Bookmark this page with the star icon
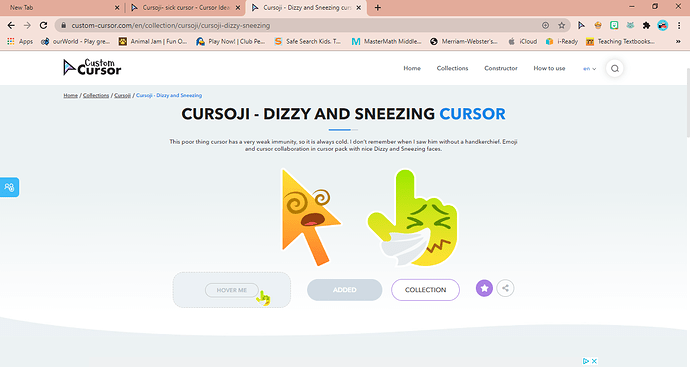 (x=562, y=26)
